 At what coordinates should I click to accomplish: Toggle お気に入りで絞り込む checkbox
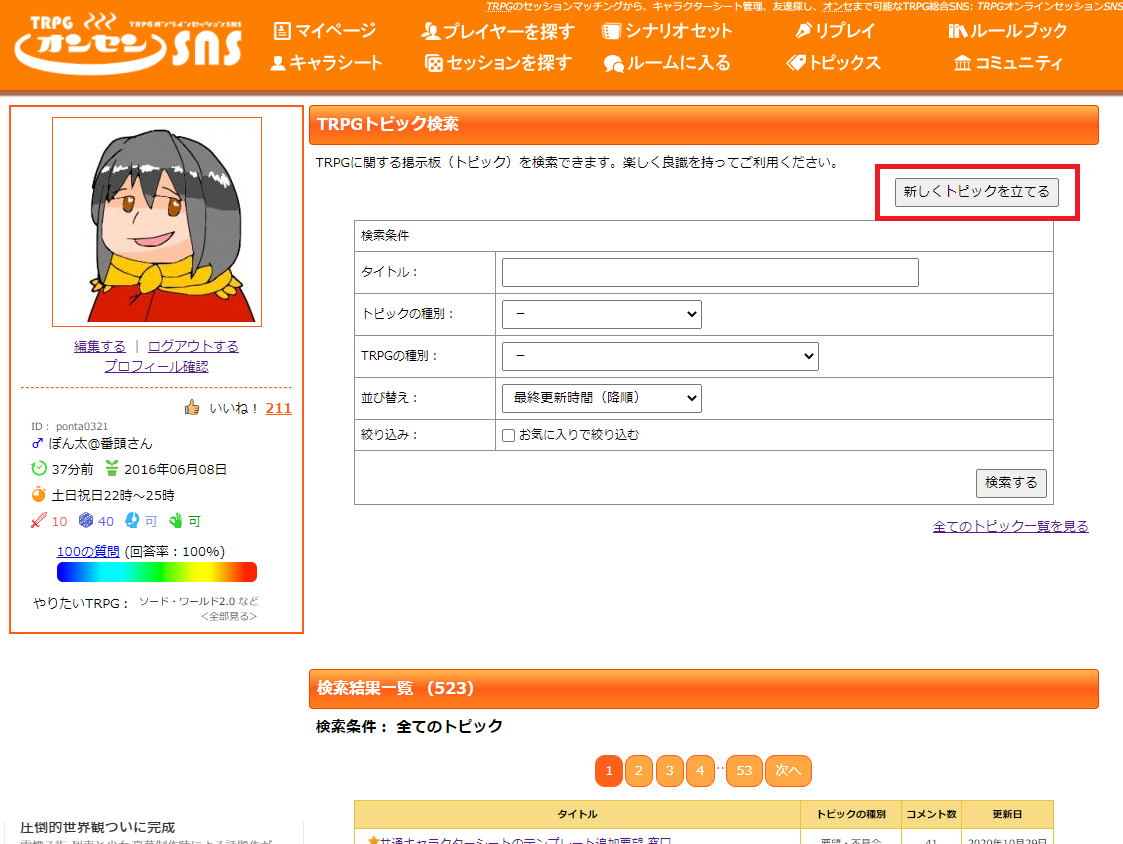pyautogui.click(x=509, y=436)
